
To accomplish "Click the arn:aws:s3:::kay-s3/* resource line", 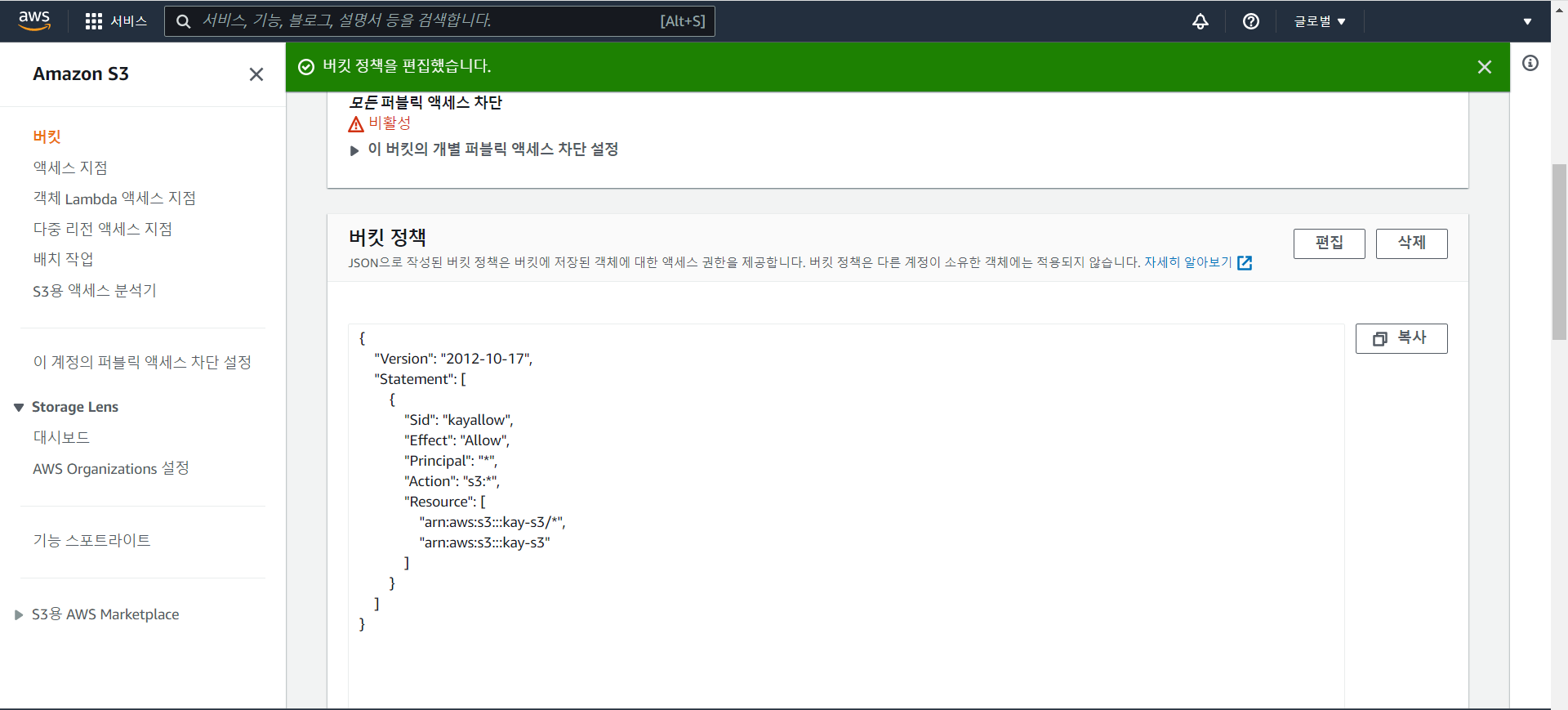I will tap(492, 522).
